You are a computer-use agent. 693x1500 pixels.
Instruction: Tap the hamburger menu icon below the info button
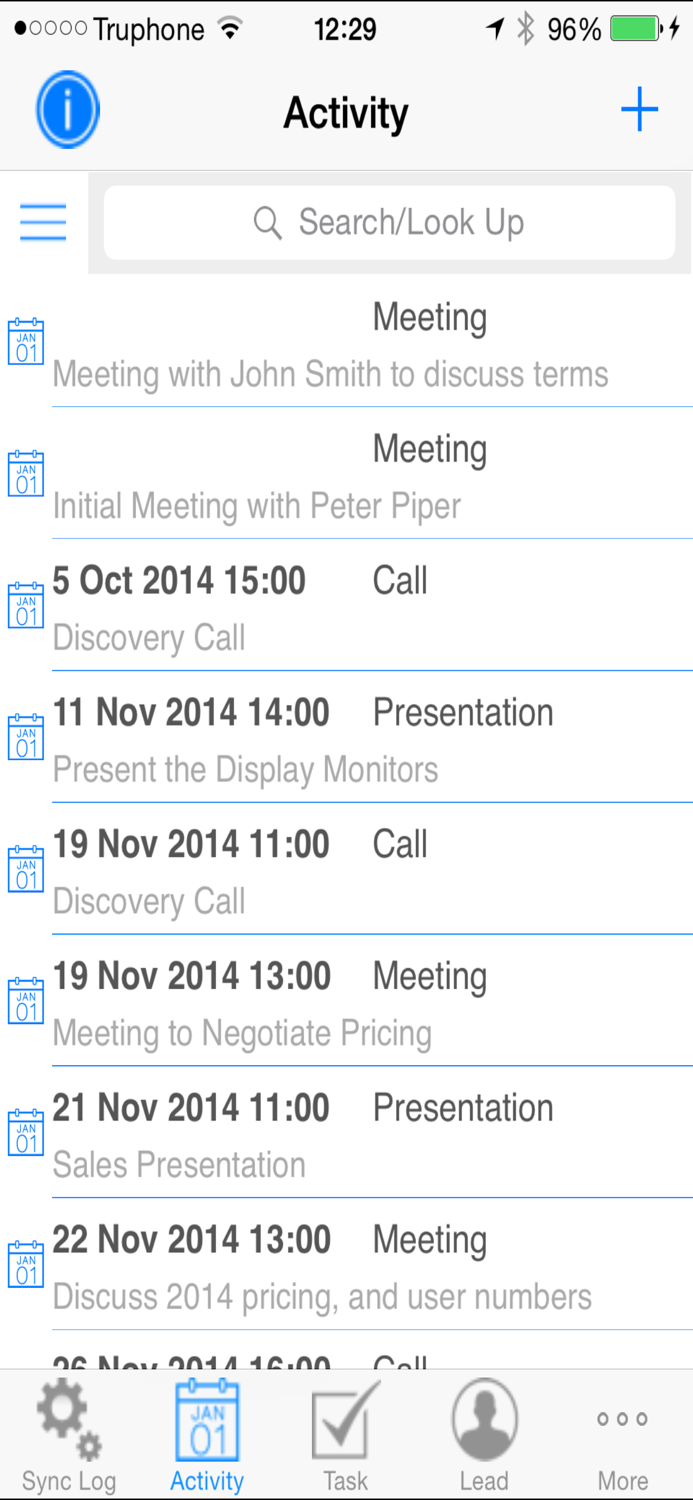43,222
